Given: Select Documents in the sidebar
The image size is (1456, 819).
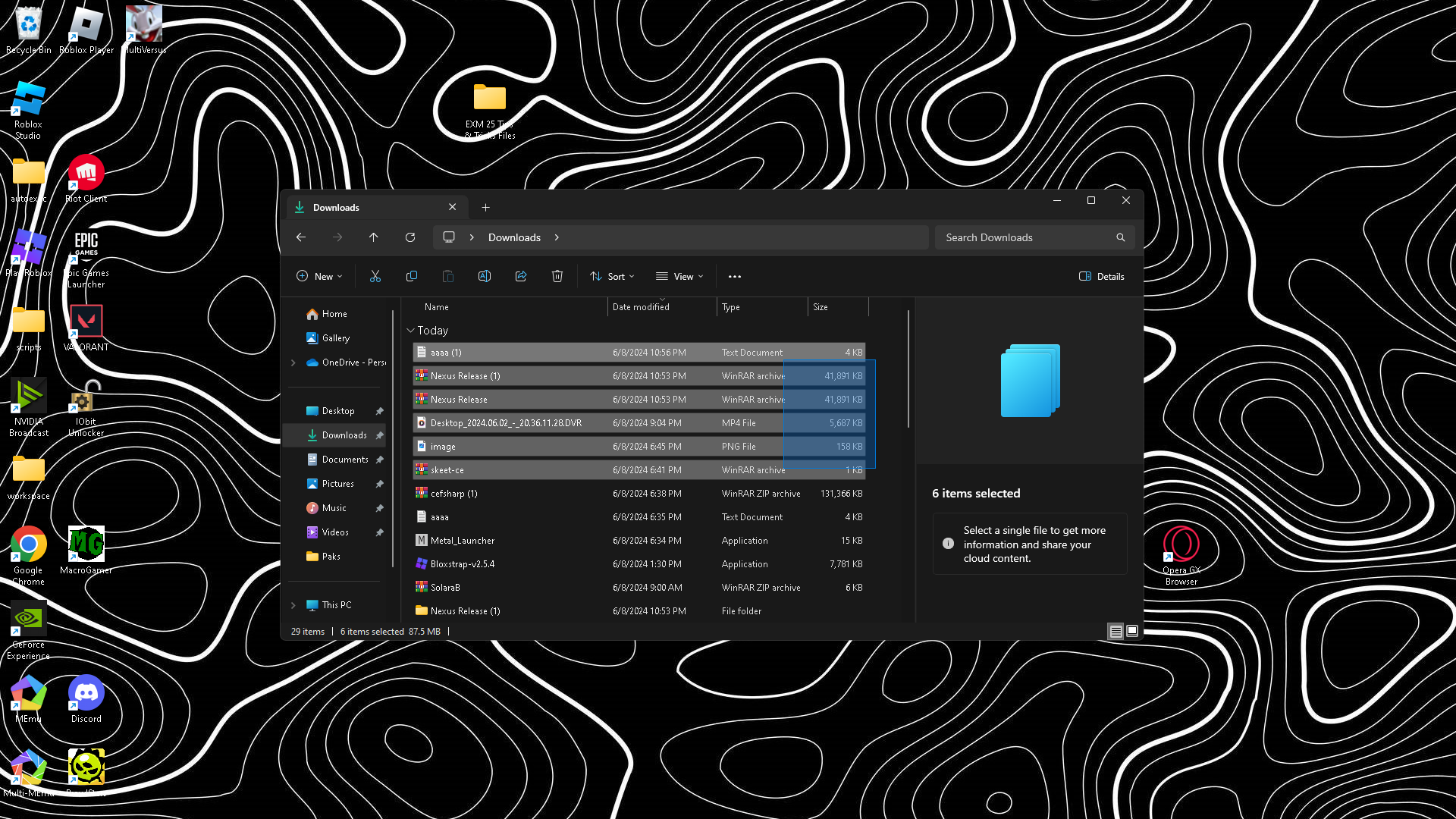Looking at the screenshot, I should click(344, 460).
